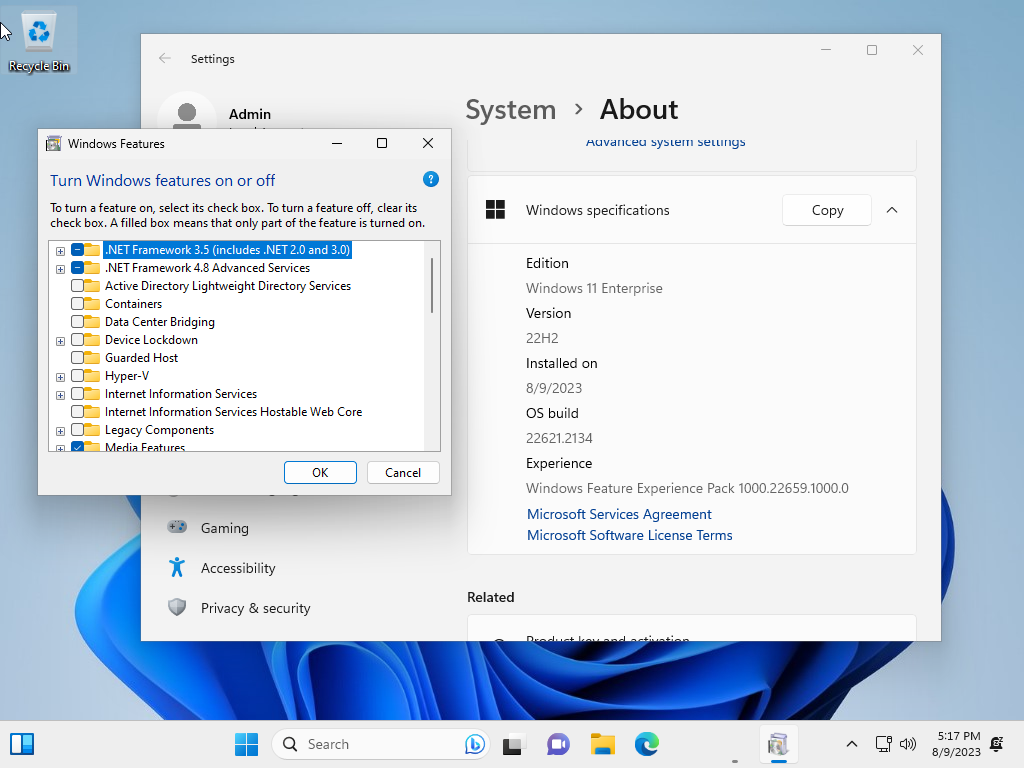Launch File Explorer from the taskbar

603,744
